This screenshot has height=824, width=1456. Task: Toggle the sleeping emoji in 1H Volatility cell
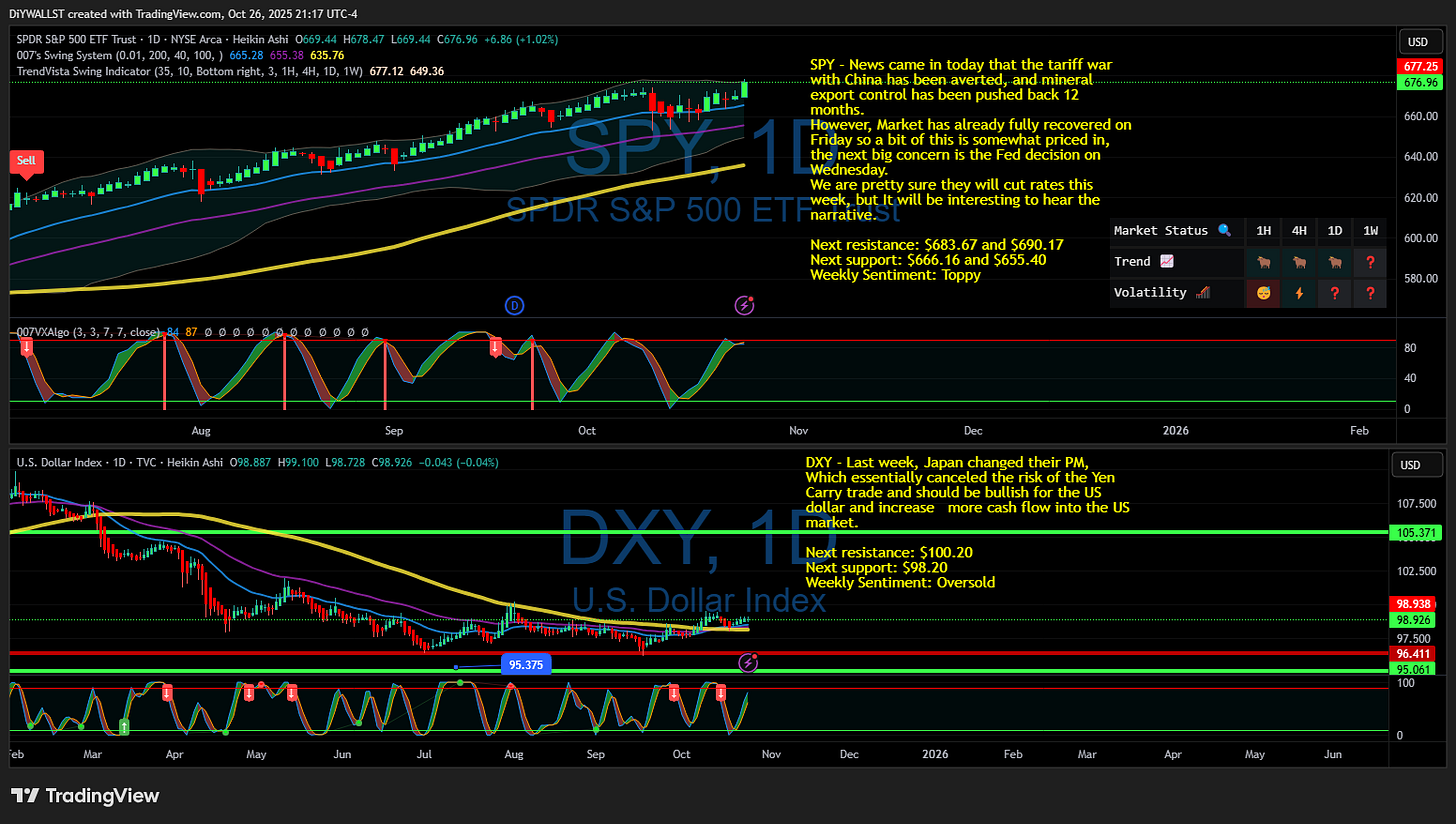(1263, 294)
